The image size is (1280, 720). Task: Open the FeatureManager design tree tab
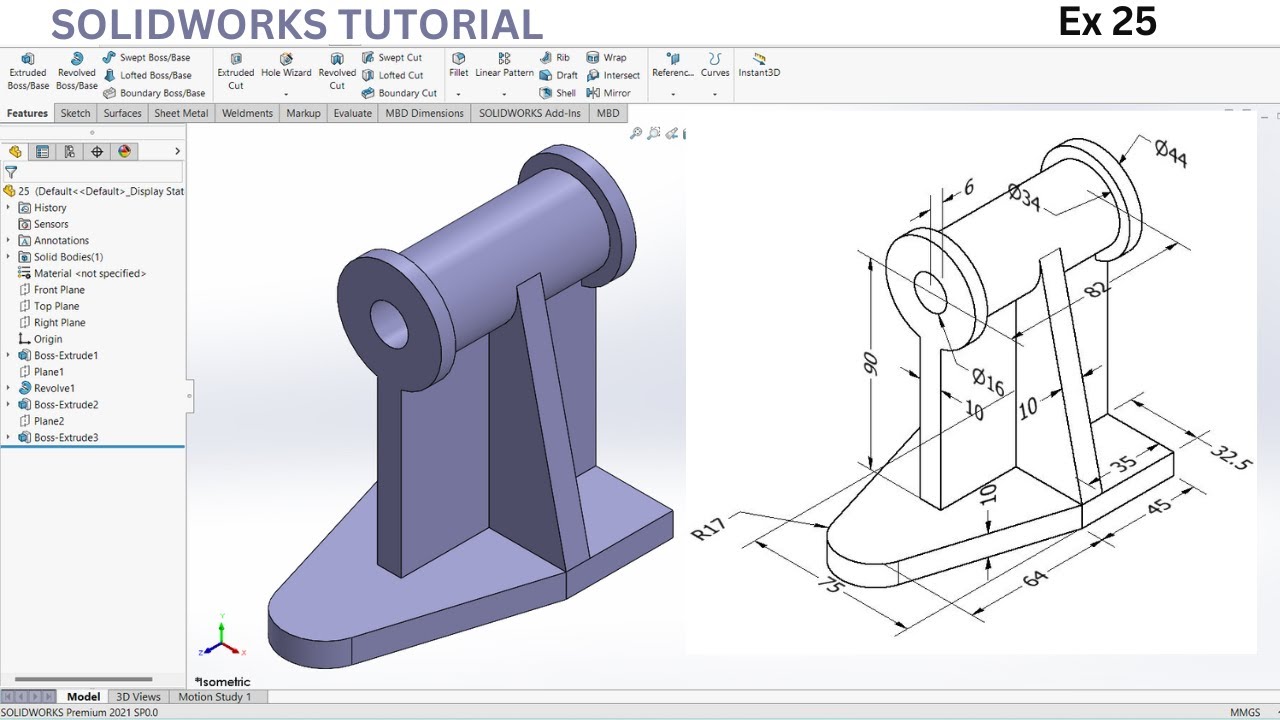point(15,152)
